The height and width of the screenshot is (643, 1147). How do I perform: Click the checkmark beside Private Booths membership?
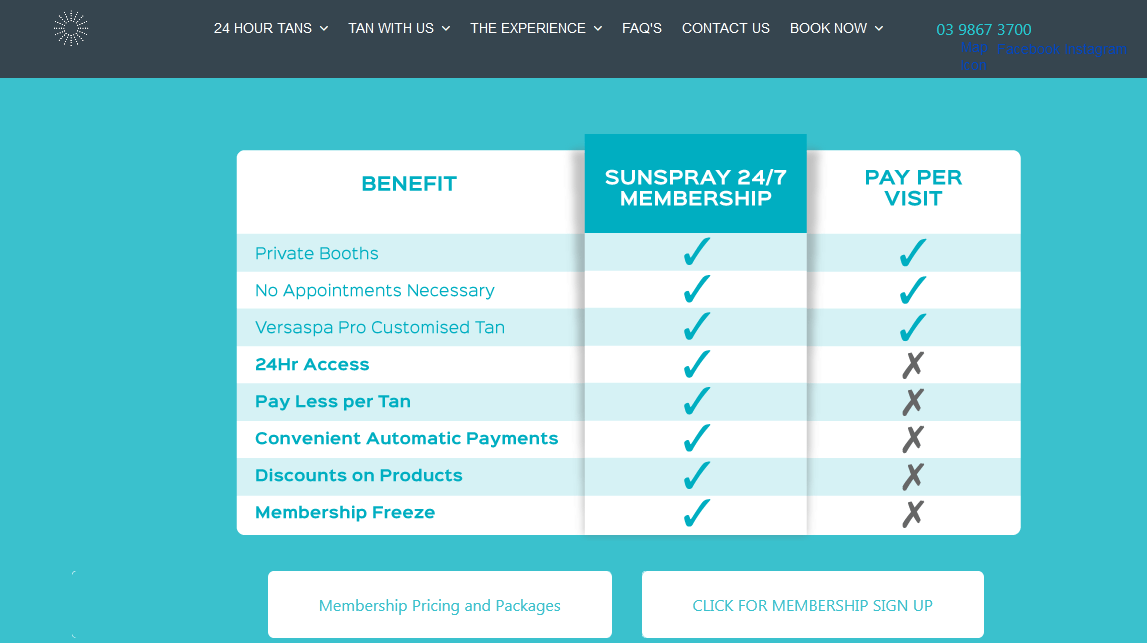[x=695, y=253]
